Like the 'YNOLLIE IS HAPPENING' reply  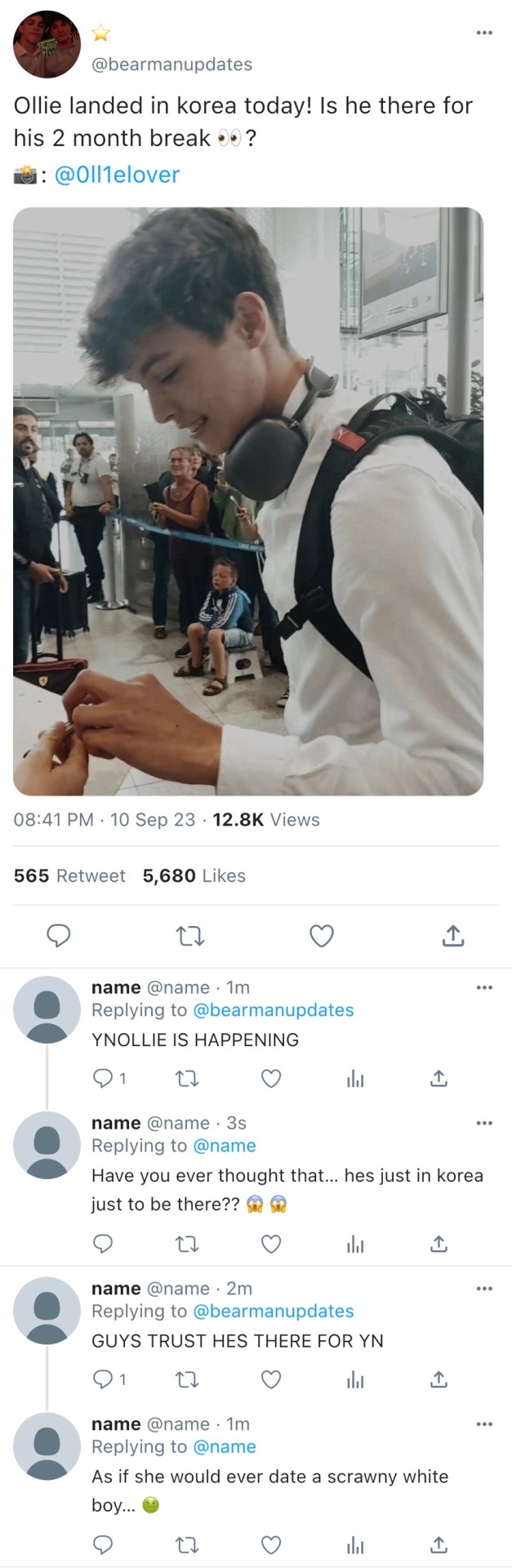click(x=271, y=1079)
